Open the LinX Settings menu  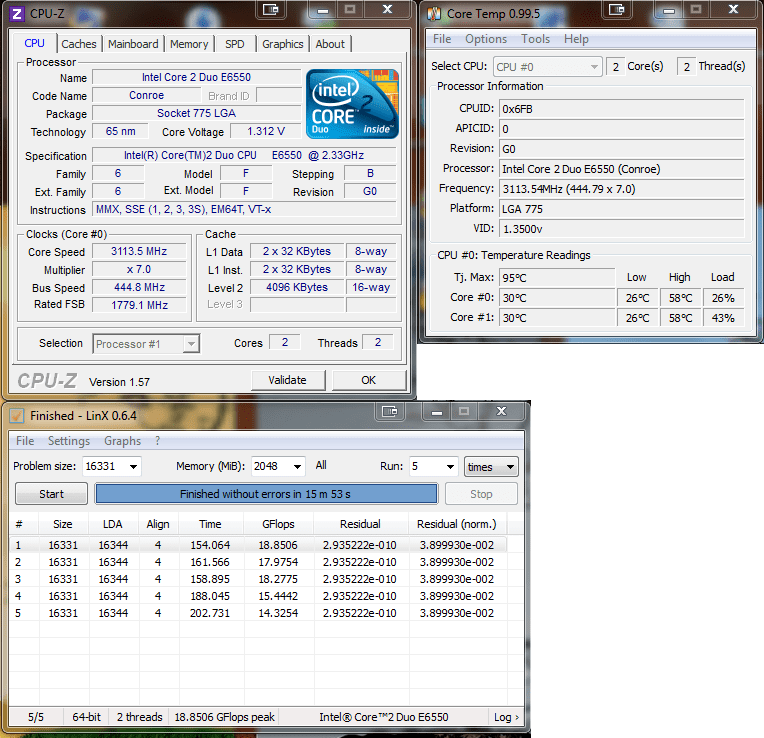click(x=69, y=441)
